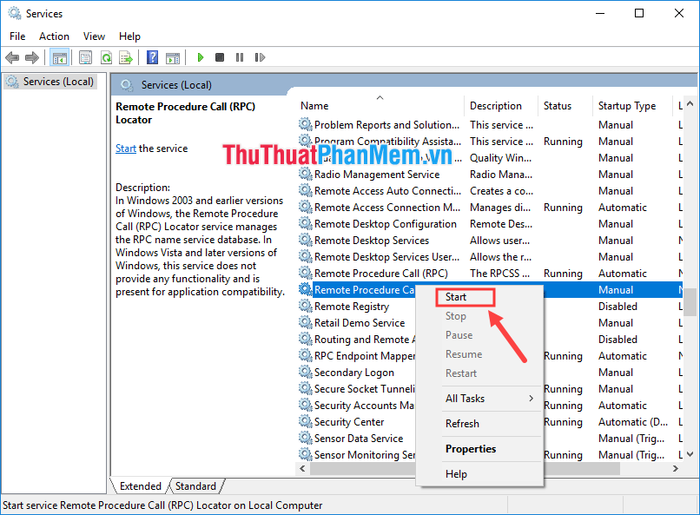
Task: Click the Export List toolbar icon
Action: 125,58
